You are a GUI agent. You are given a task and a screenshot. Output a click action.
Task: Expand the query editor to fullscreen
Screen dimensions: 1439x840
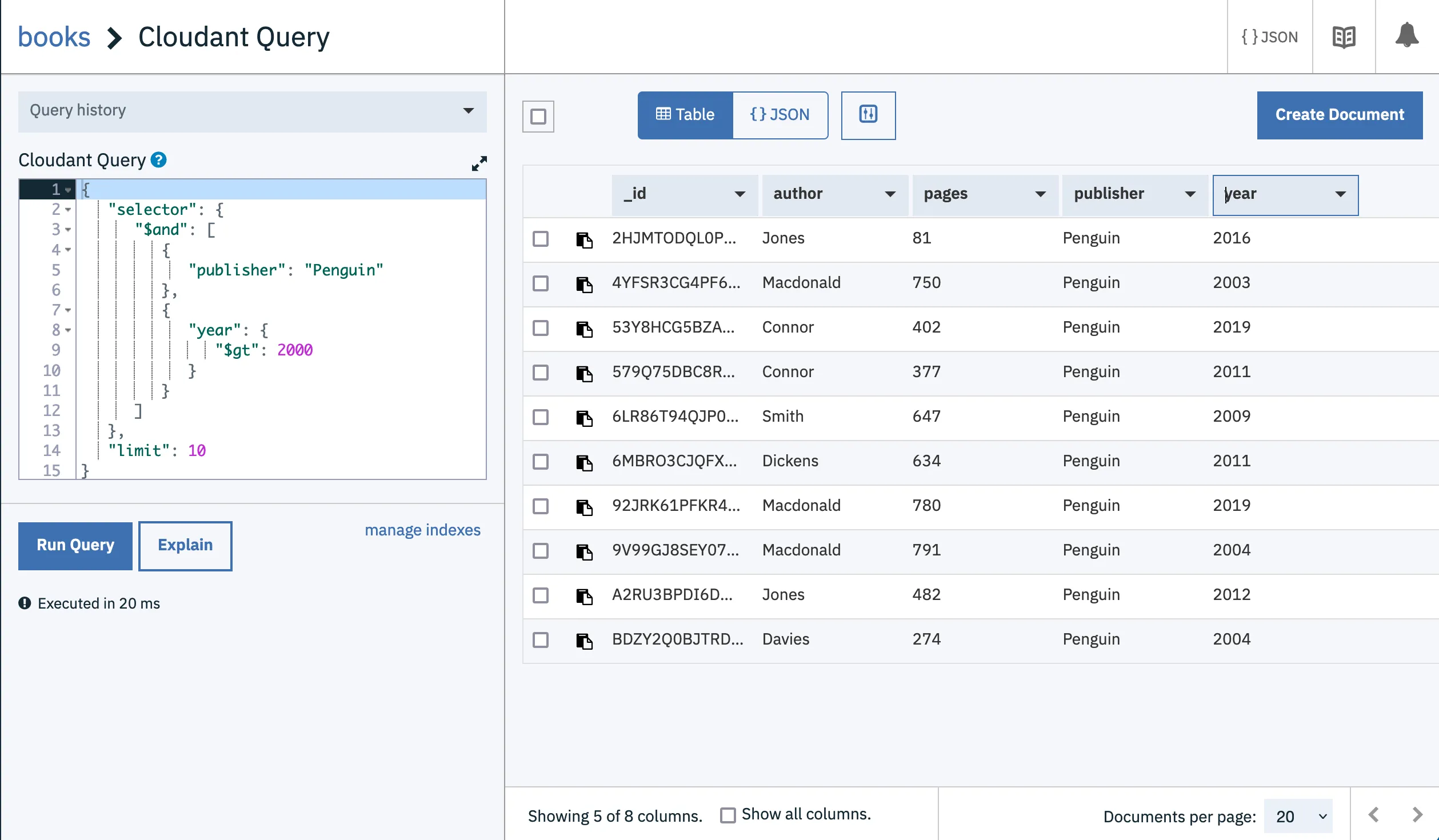point(479,163)
